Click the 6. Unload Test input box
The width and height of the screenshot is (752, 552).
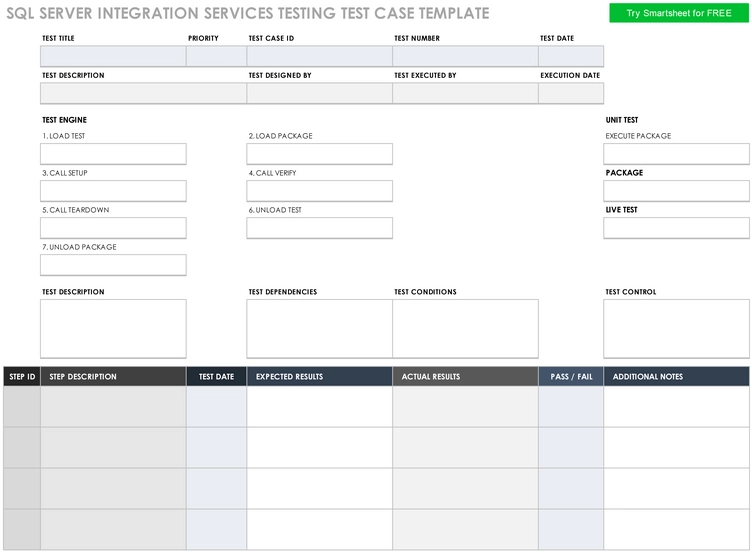point(319,228)
